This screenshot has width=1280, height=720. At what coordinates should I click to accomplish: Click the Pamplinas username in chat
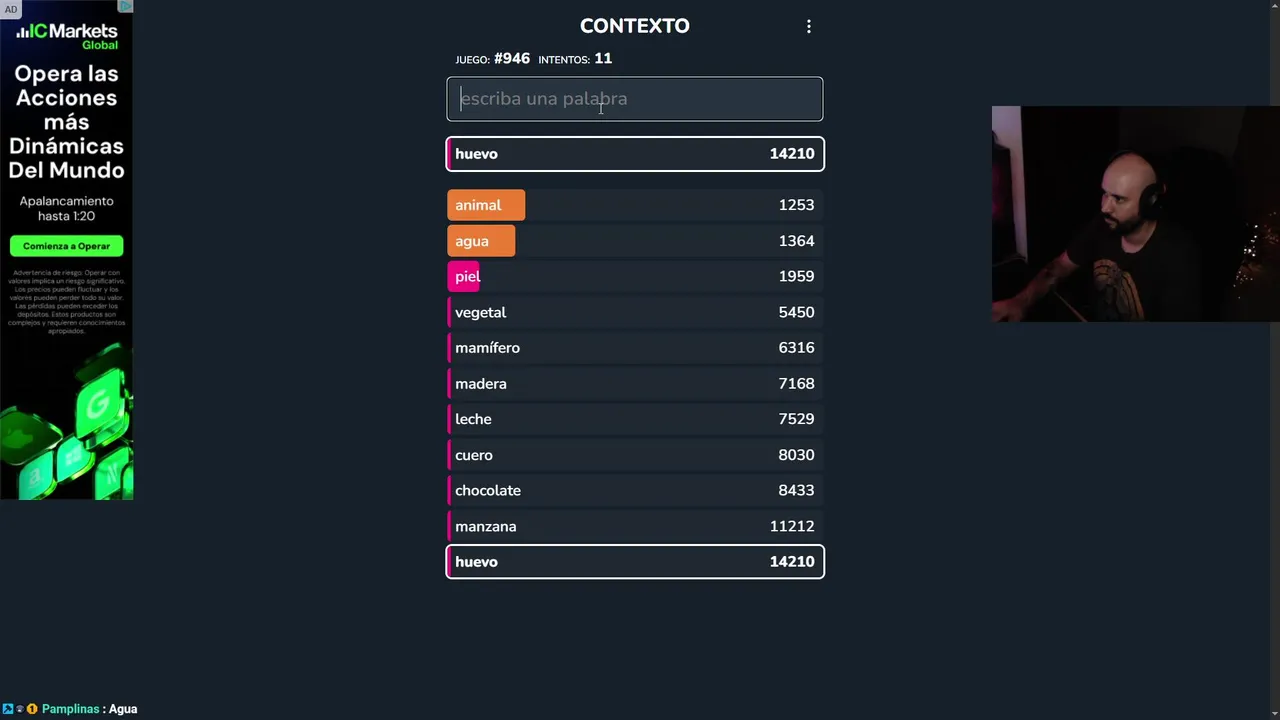(x=70, y=709)
